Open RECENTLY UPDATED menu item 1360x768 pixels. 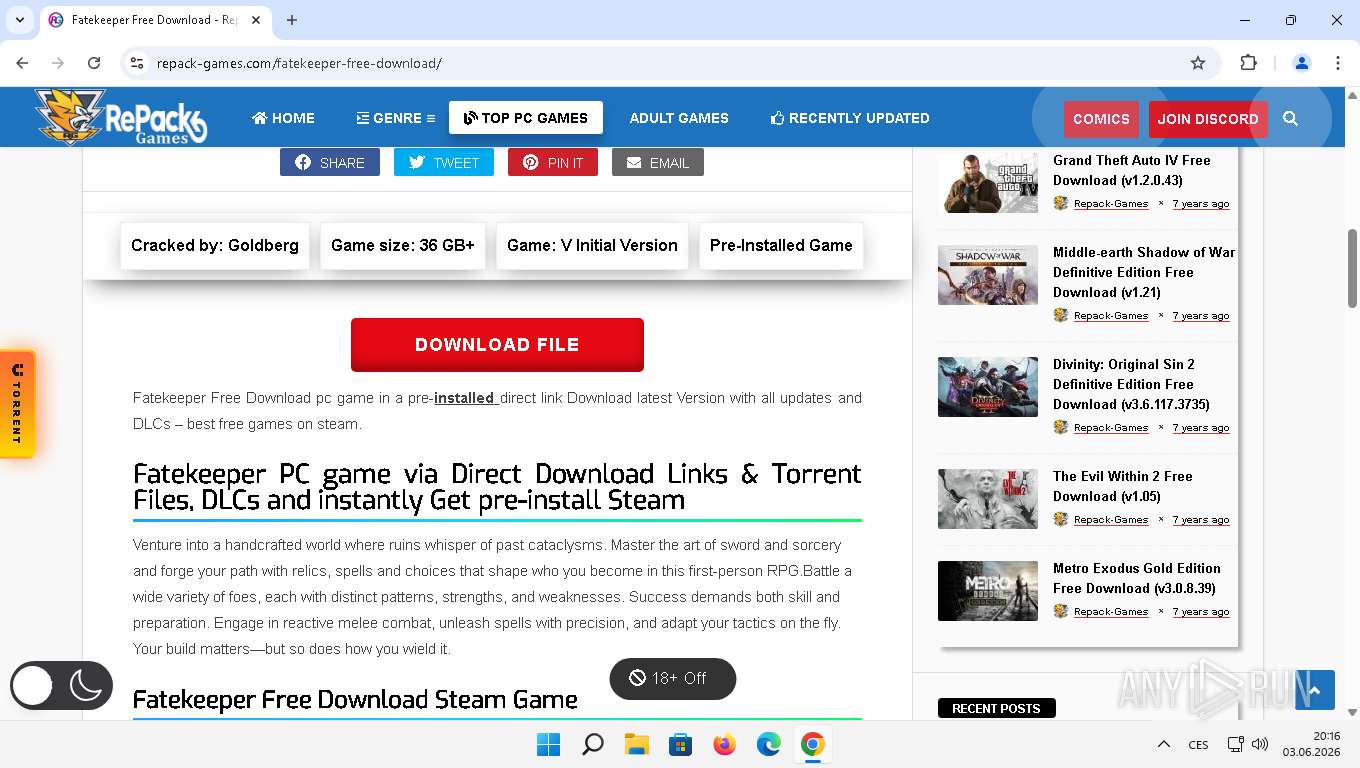(x=850, y=118)
